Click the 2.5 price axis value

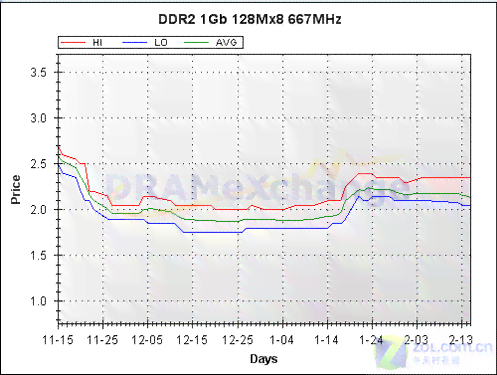(x=39, y=164)
